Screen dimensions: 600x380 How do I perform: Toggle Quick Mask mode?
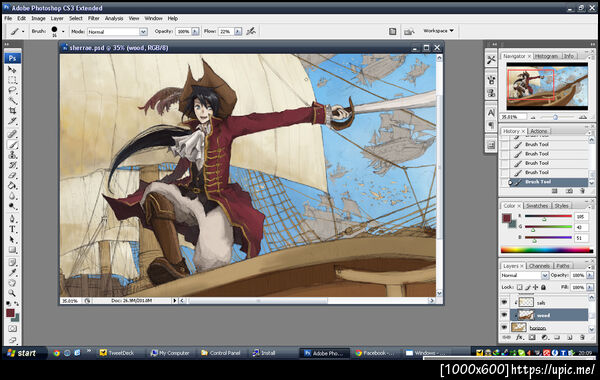(12, 329)
